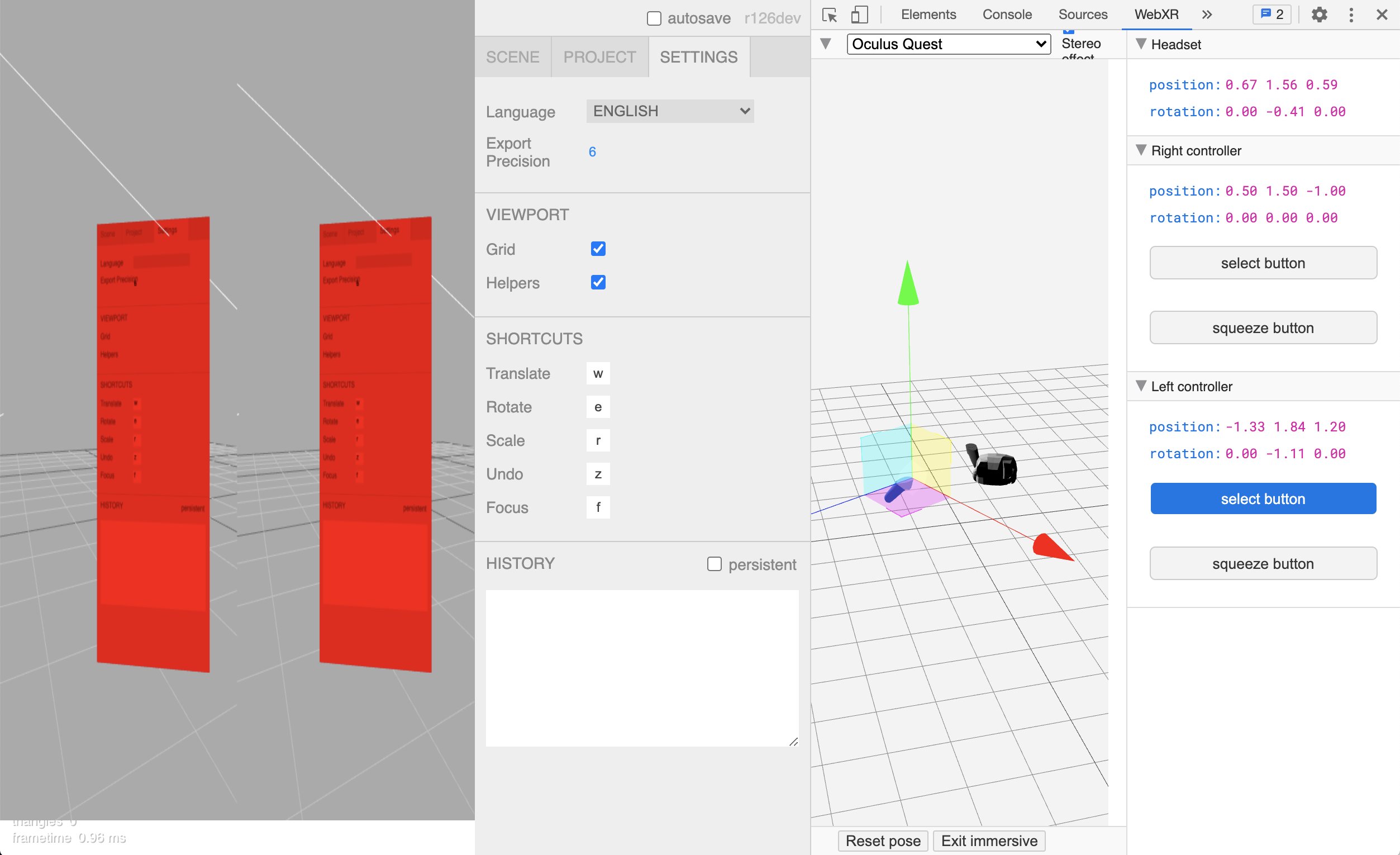The width and height of the screenshot is (1400, 855).
Task: Show more DevTools tabs chevron
Action: click(1207, 15)
